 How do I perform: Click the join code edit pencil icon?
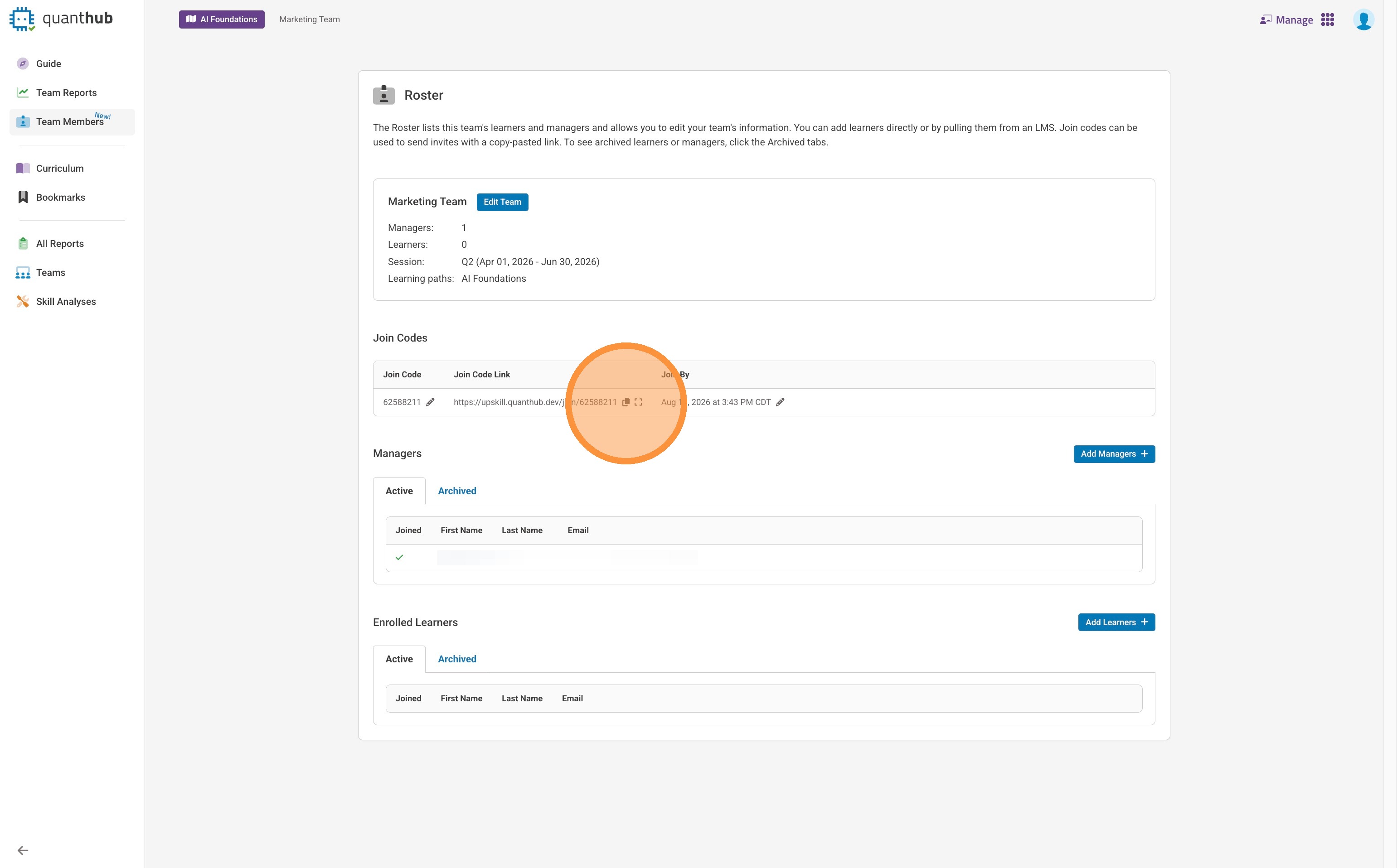pos(430,402)
